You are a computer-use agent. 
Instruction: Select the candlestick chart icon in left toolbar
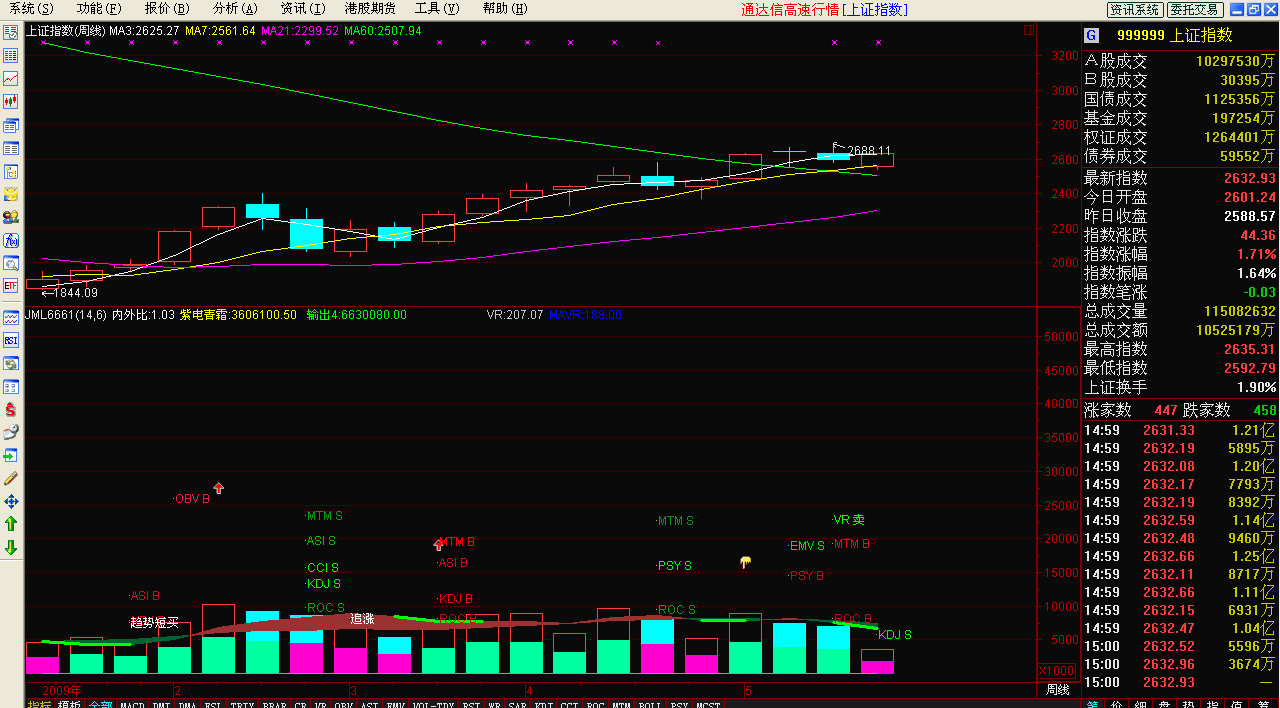11,101
